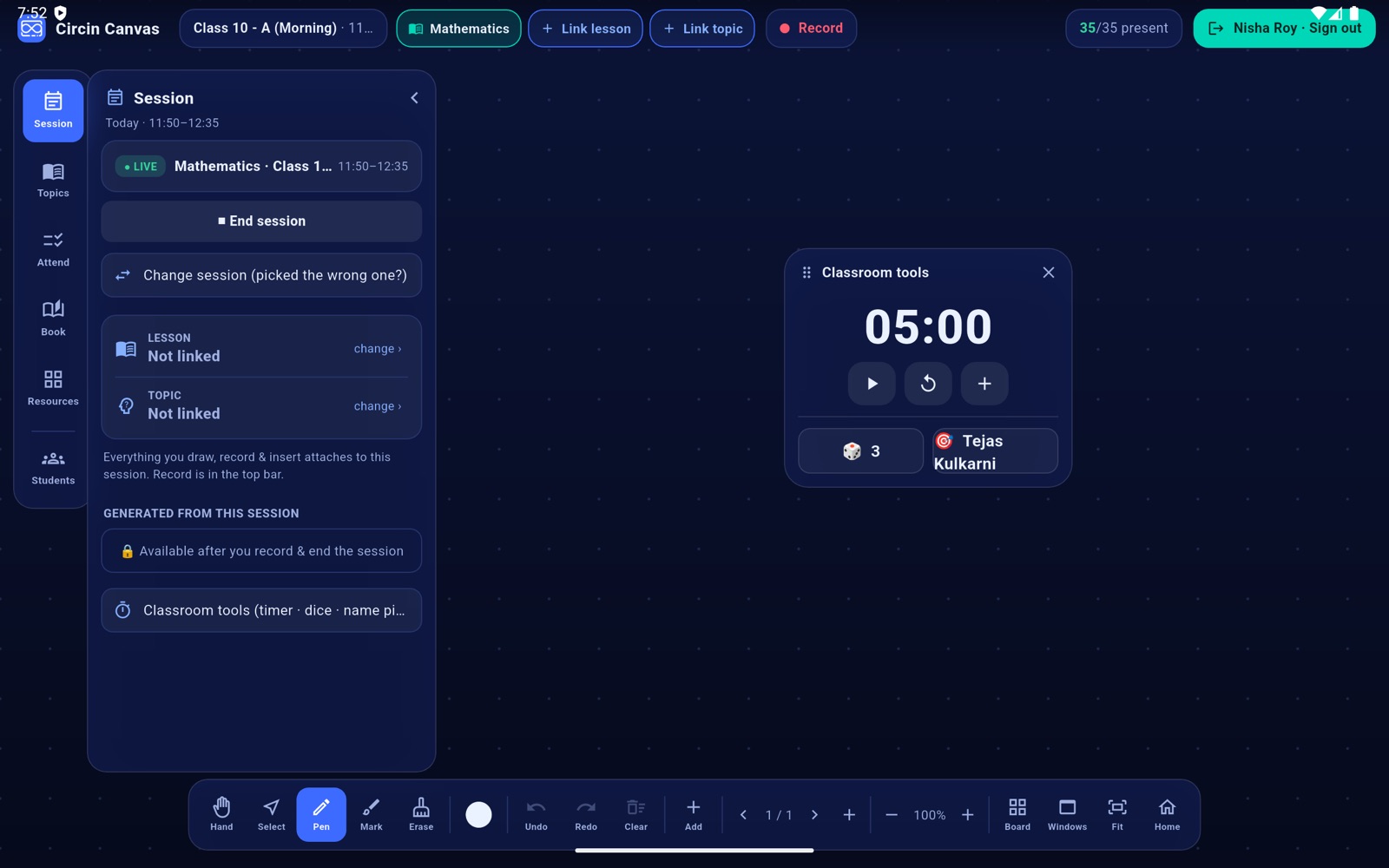Image resolution: width=1389 pixels, height=868 pixels.
Task: Open the Add menu in toolbar
Action: [x=694, y=814]
